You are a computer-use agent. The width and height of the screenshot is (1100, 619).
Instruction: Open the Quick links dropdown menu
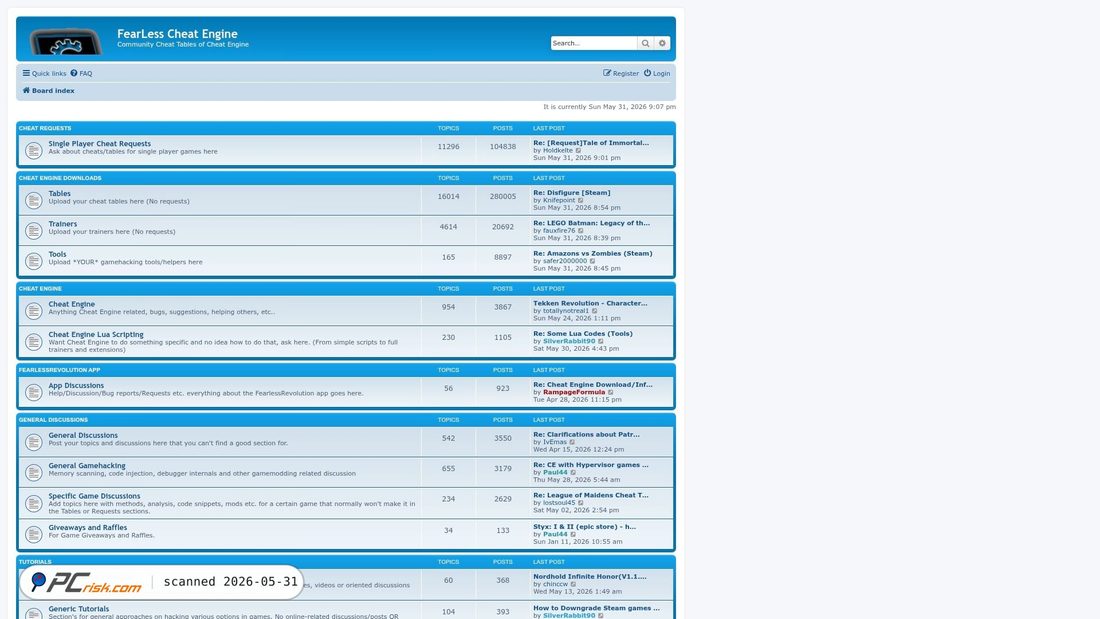[x=44, y=73]
